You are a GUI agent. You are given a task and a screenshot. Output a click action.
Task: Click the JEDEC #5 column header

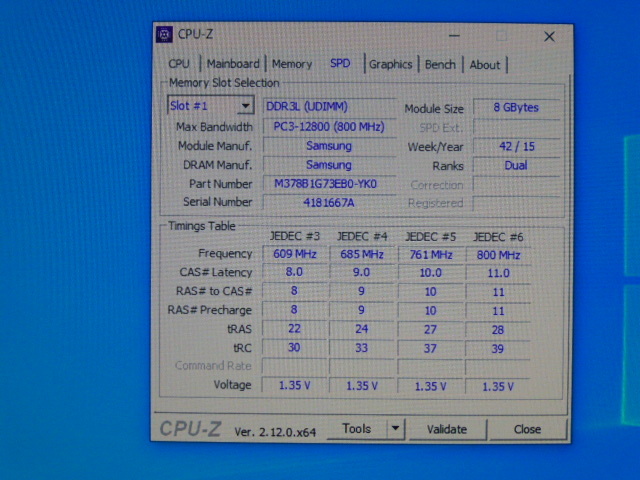pyautogui.click(x=430, y=237)
